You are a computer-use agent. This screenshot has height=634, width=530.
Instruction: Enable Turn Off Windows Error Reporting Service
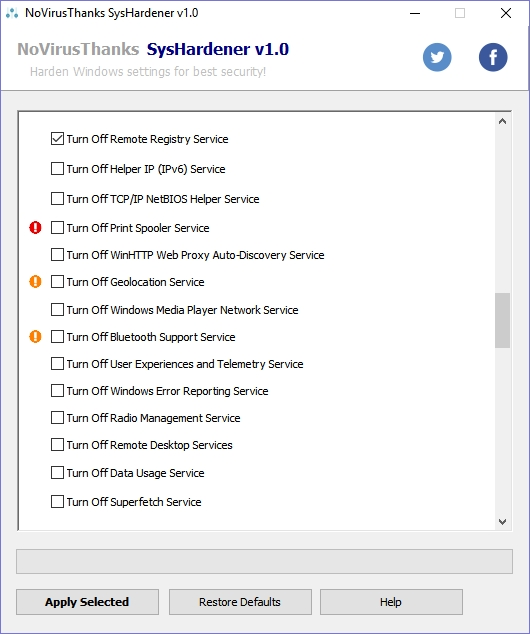click(x=57, y=391)
